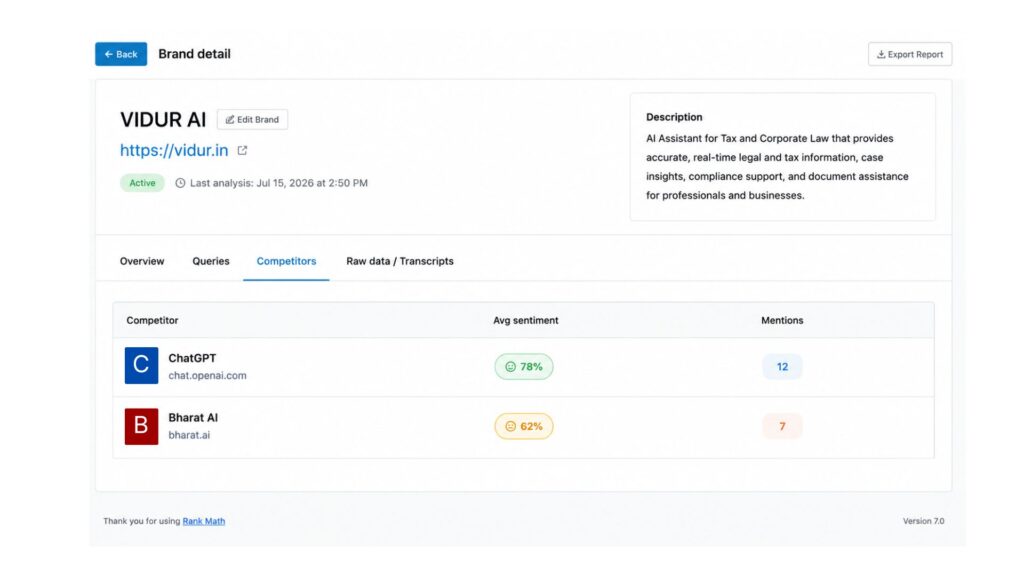Screen dimensions: 1024x576
Task: Click the 62% sentiment badge
Action: [524, 426]
